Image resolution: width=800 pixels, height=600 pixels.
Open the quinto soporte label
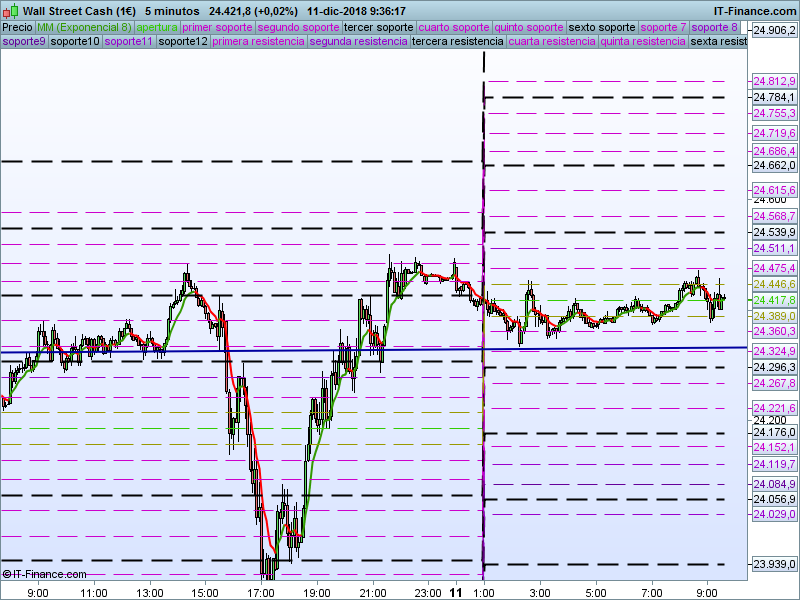(529, 27)
